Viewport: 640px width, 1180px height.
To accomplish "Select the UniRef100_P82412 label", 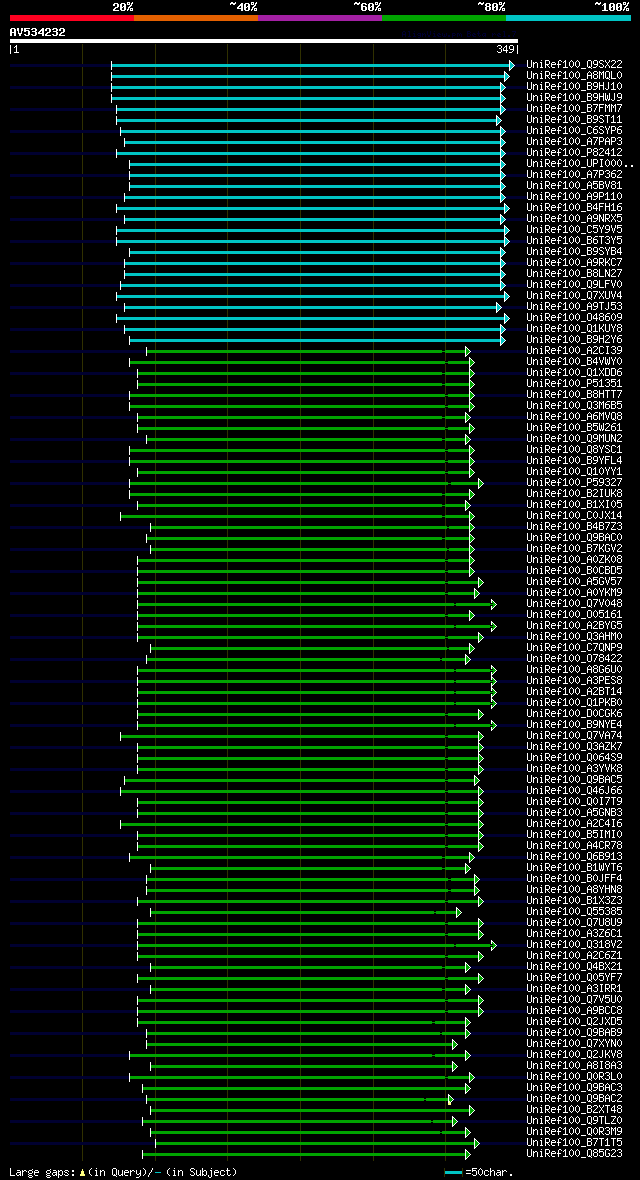I will pyautogui.click(x=574, y=153).
